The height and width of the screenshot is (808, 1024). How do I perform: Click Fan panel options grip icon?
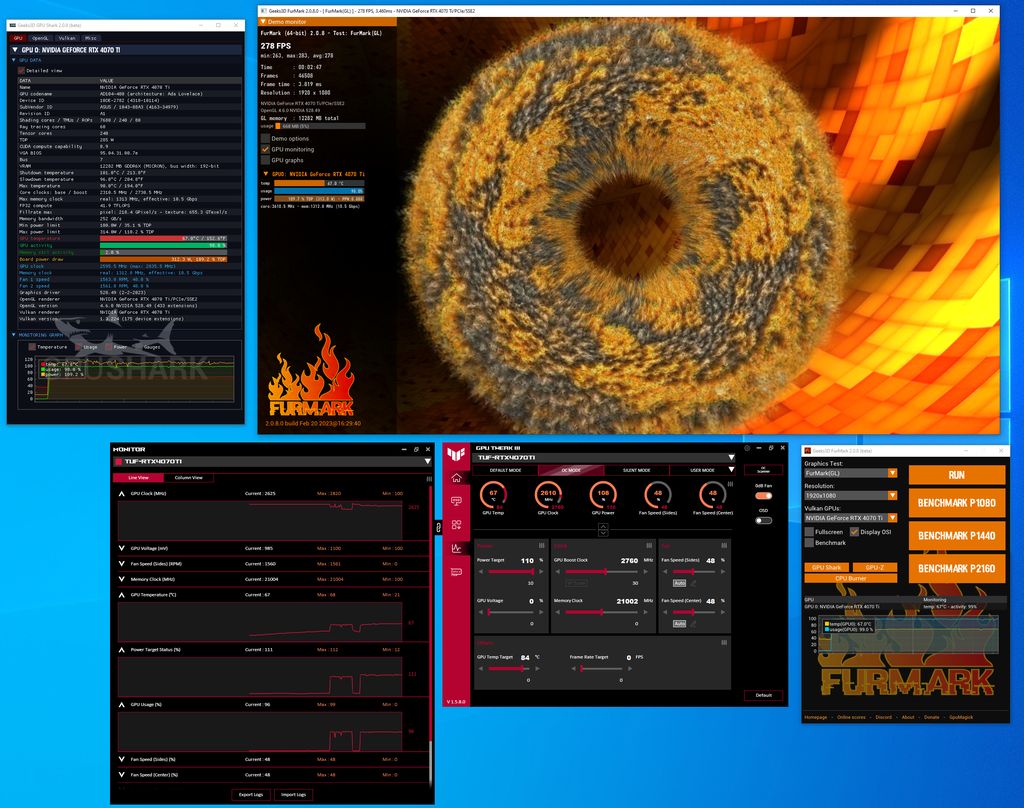pyautogui.click(x=724, y=545)
